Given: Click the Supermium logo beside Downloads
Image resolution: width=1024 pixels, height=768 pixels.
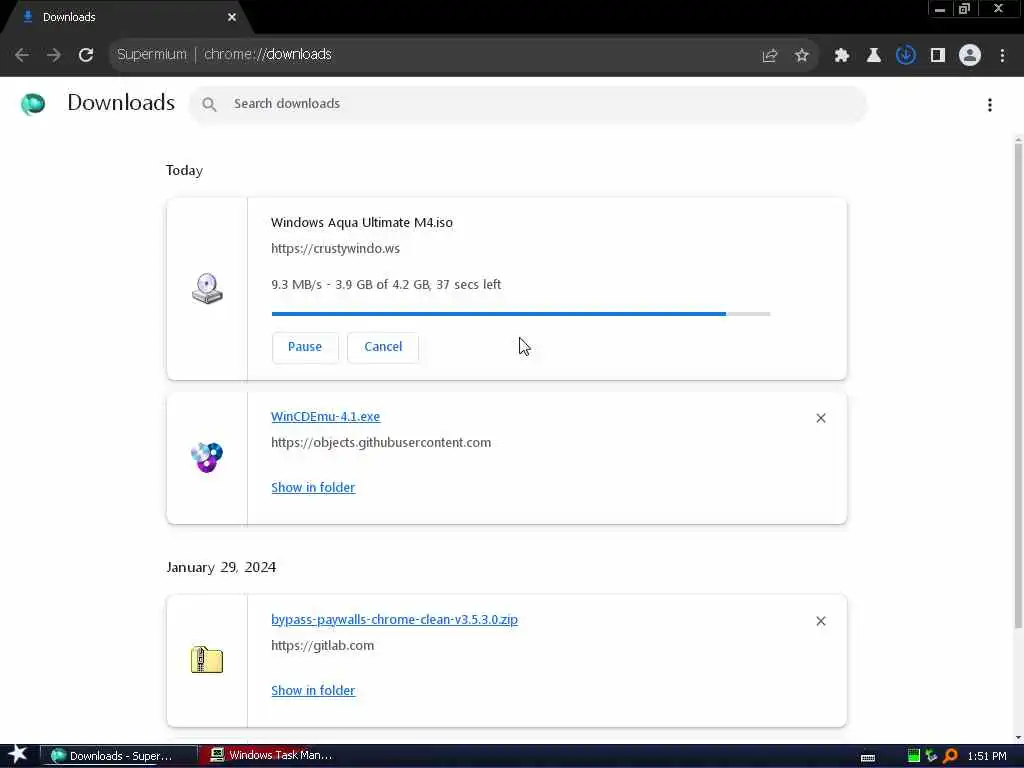Looking at the screenshot, I should [33, 104].
